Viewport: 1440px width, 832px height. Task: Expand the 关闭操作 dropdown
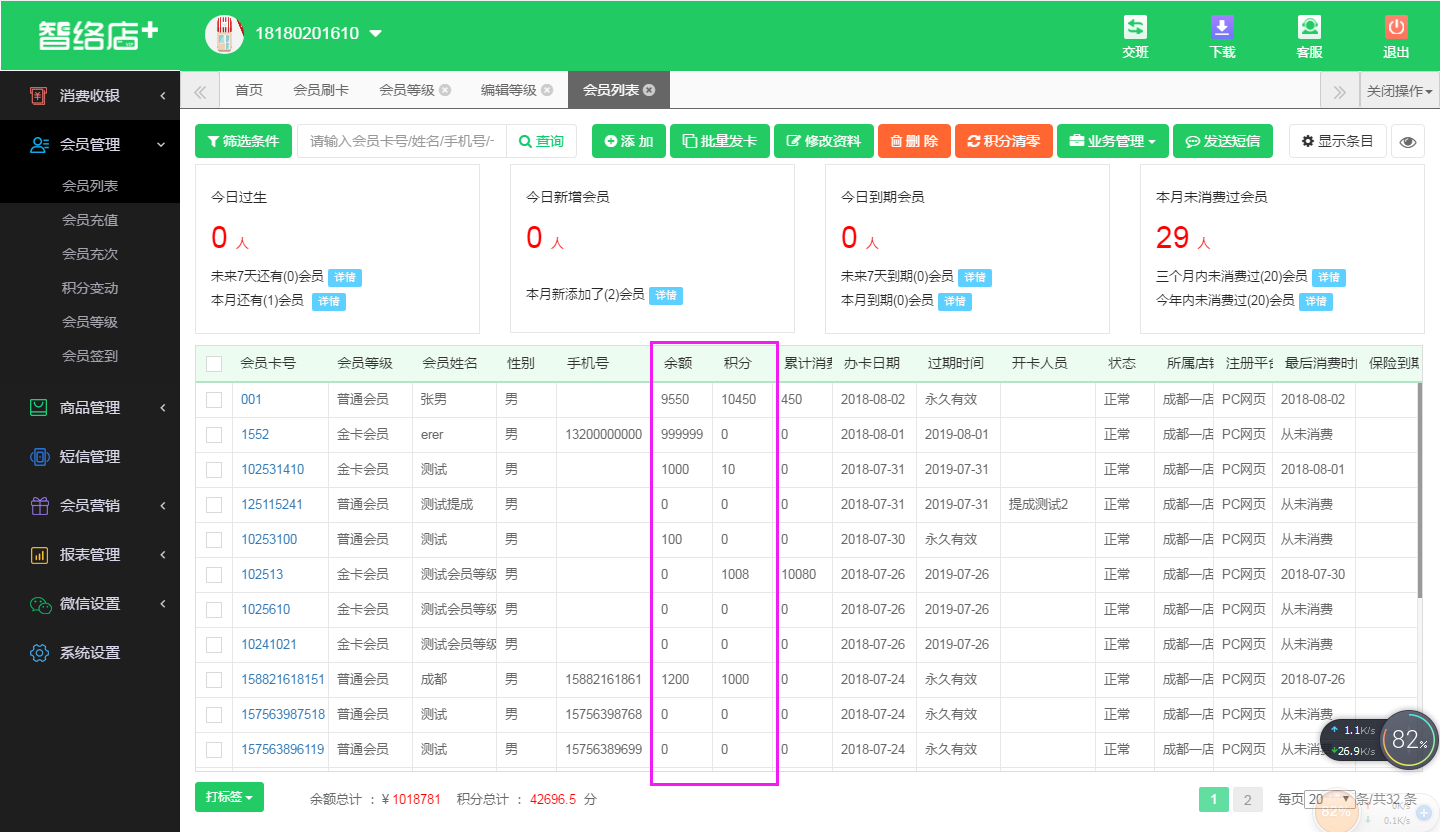point(1399,91)
